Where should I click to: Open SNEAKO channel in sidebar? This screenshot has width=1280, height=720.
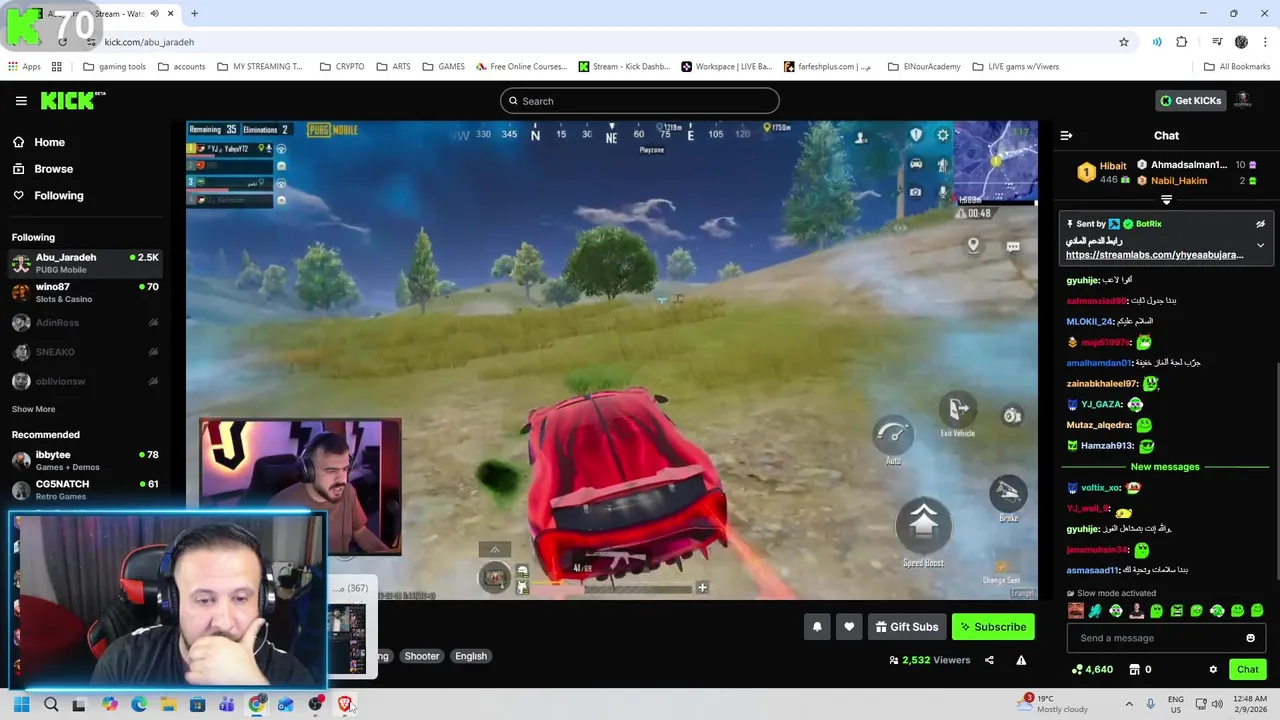click(x=85, y=352)
